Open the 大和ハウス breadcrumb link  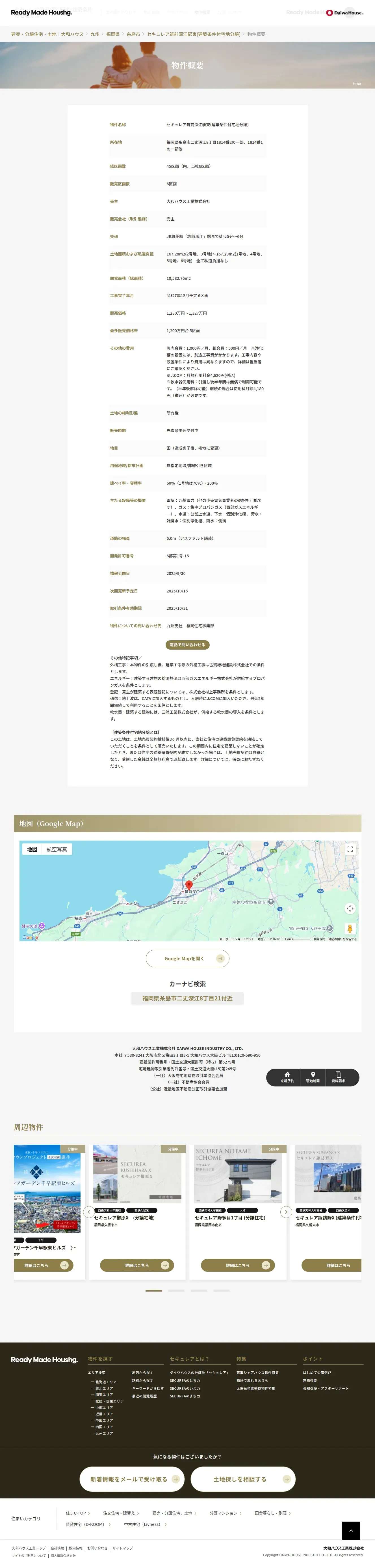(x=72, y=34)
